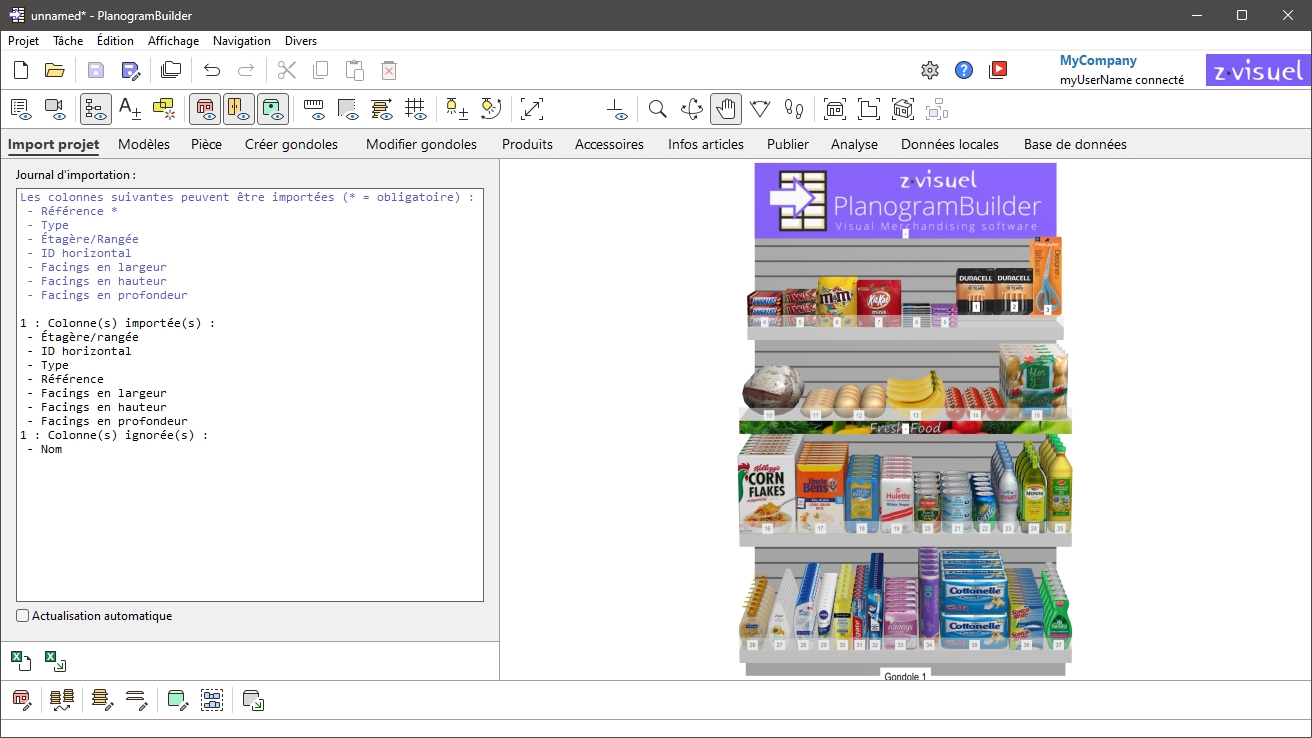Switch to the Créer gondoles tab
Viewport: 1312px width, 738px height.
291,144
